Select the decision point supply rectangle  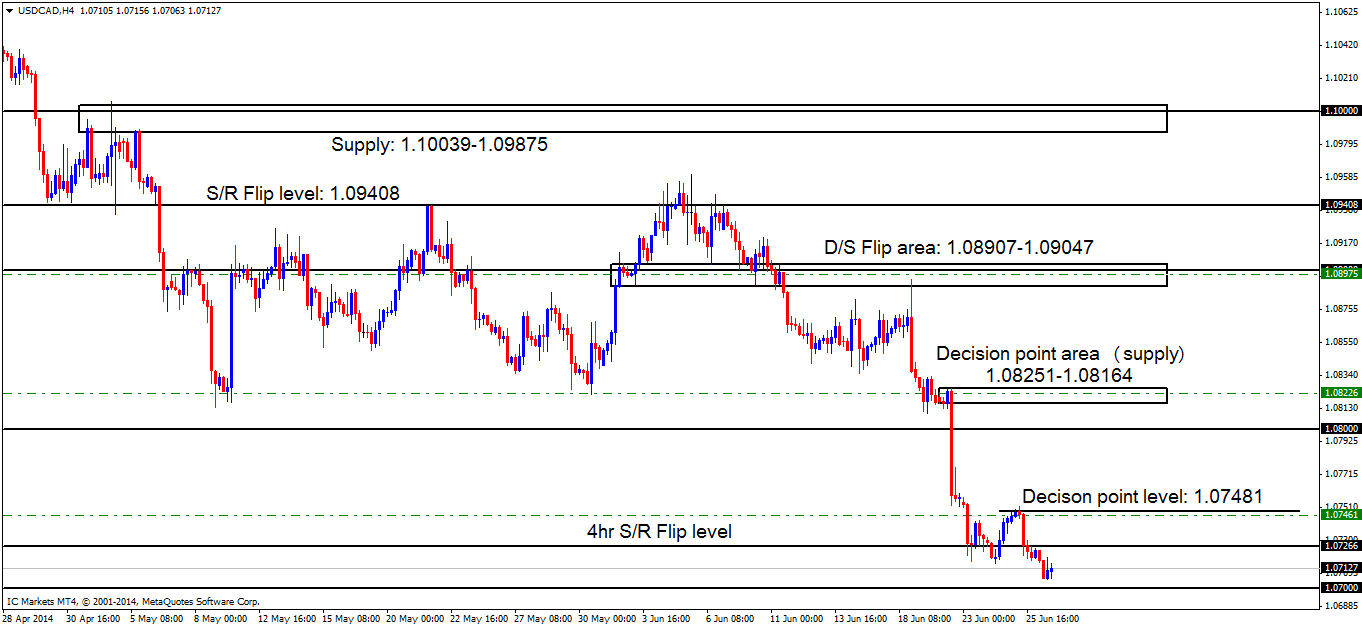click(x=1053, y=395)
